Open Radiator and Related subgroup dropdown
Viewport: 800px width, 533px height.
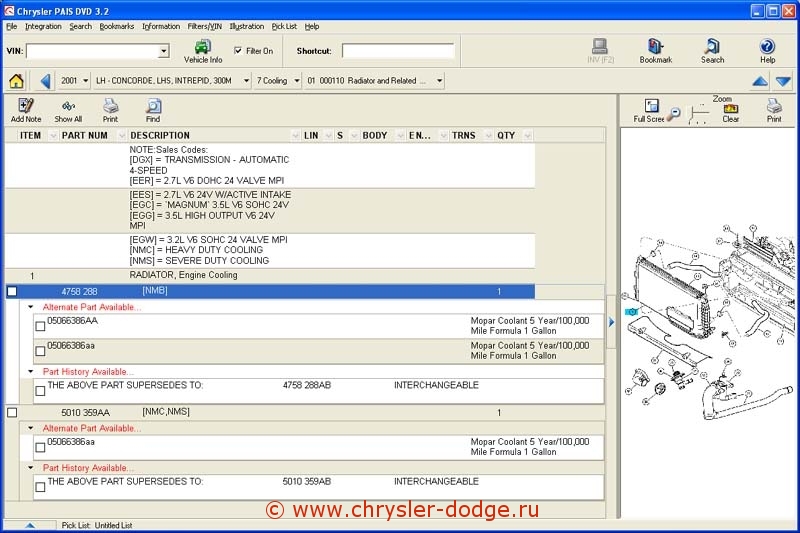439,81
